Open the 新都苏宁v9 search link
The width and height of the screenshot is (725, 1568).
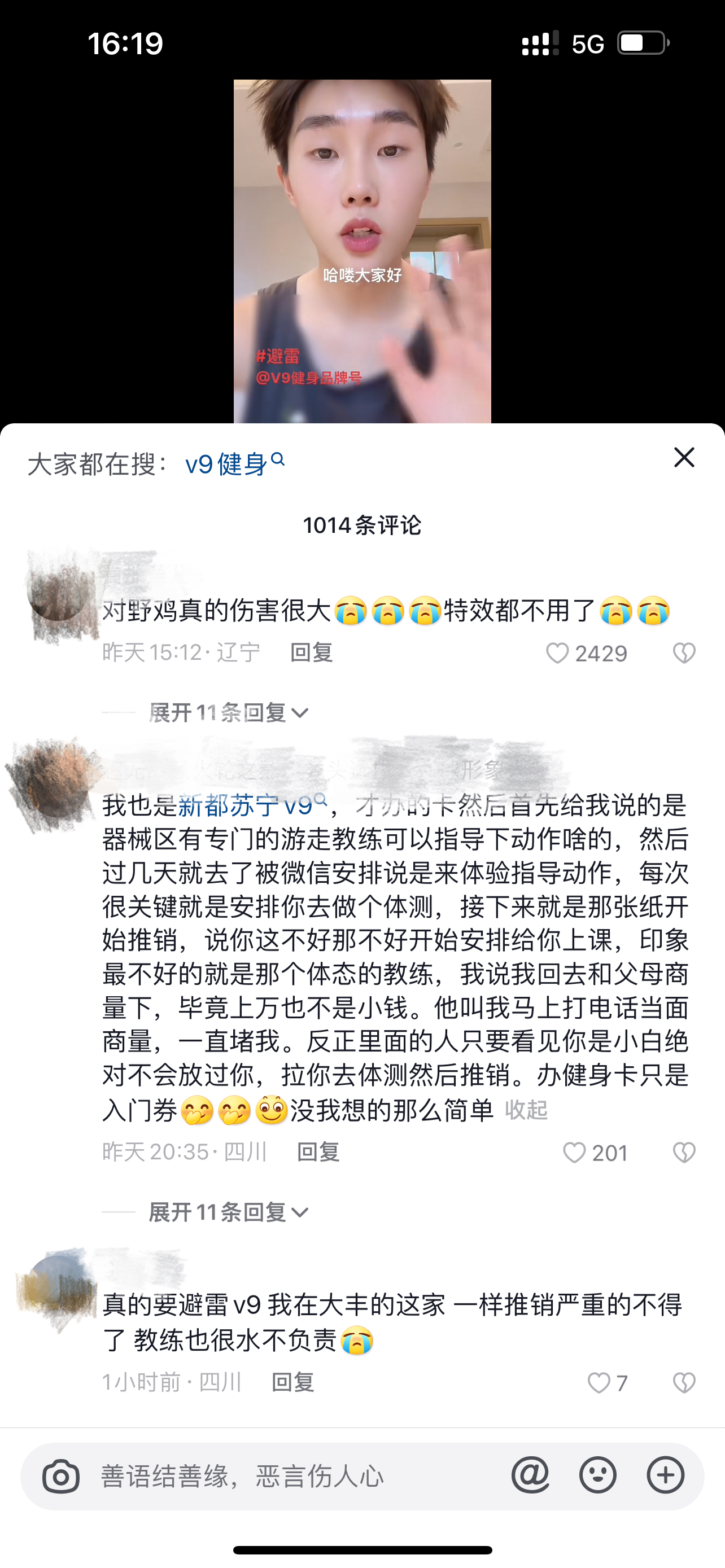click(252, 805)
